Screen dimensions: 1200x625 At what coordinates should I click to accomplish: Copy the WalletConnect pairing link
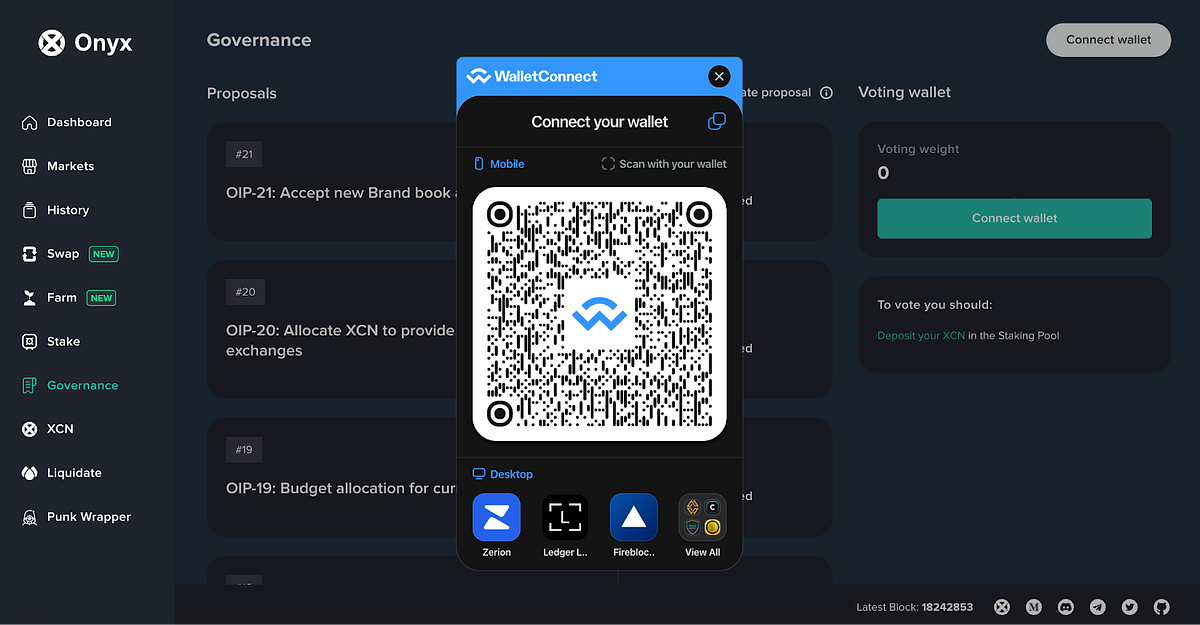click(716, 121)
